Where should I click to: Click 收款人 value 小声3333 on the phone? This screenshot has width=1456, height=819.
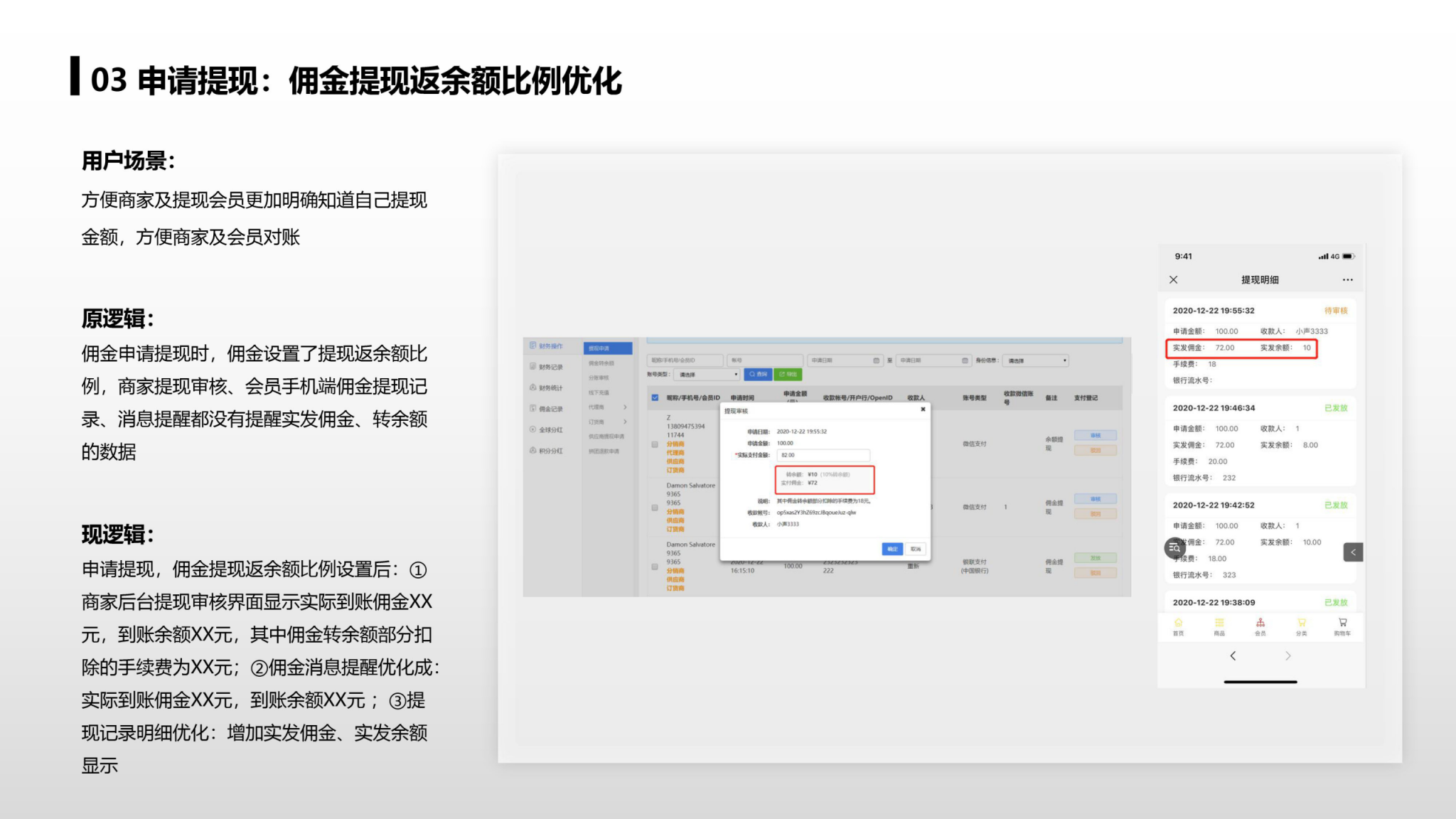pyautogui.click(x=1312, y=331)
